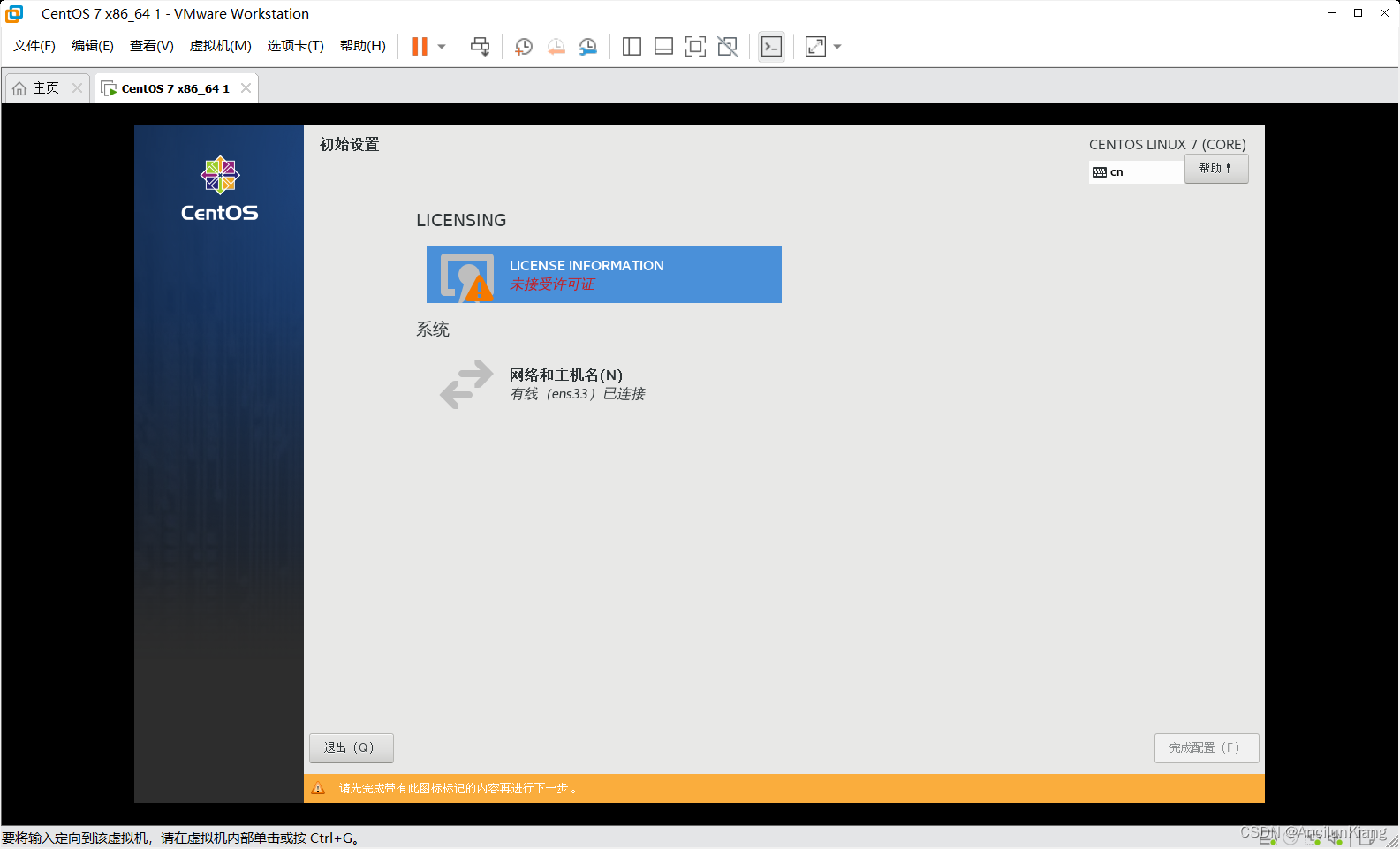The width and height of the screenshot is (1400, 849).
Task: Click the VMware Workstation title bar icon
Action: click(14, 13)
